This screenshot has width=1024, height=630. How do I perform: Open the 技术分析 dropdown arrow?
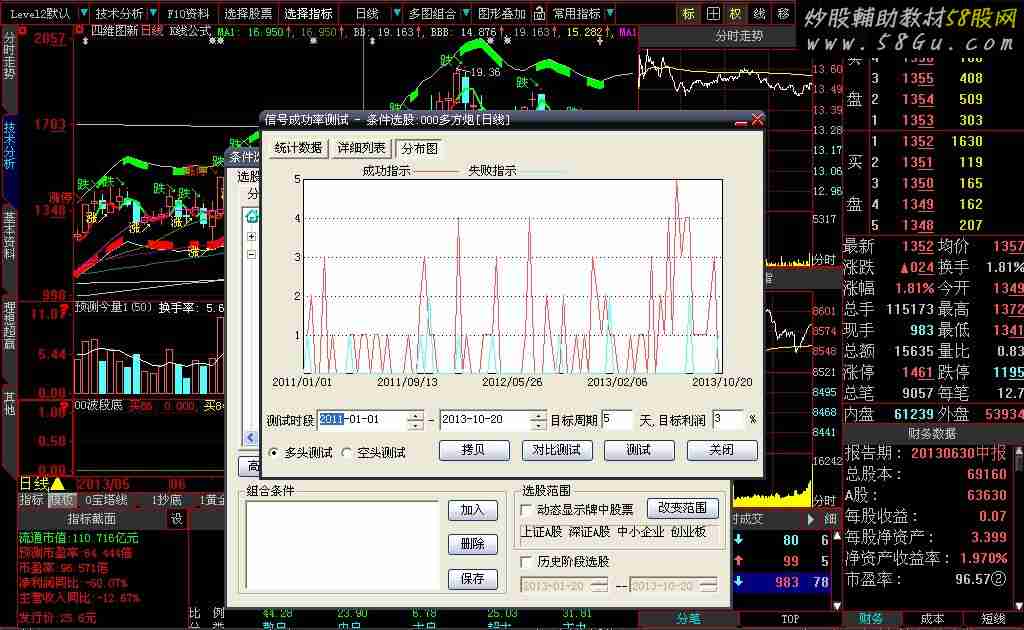click(x=153, y=13)
